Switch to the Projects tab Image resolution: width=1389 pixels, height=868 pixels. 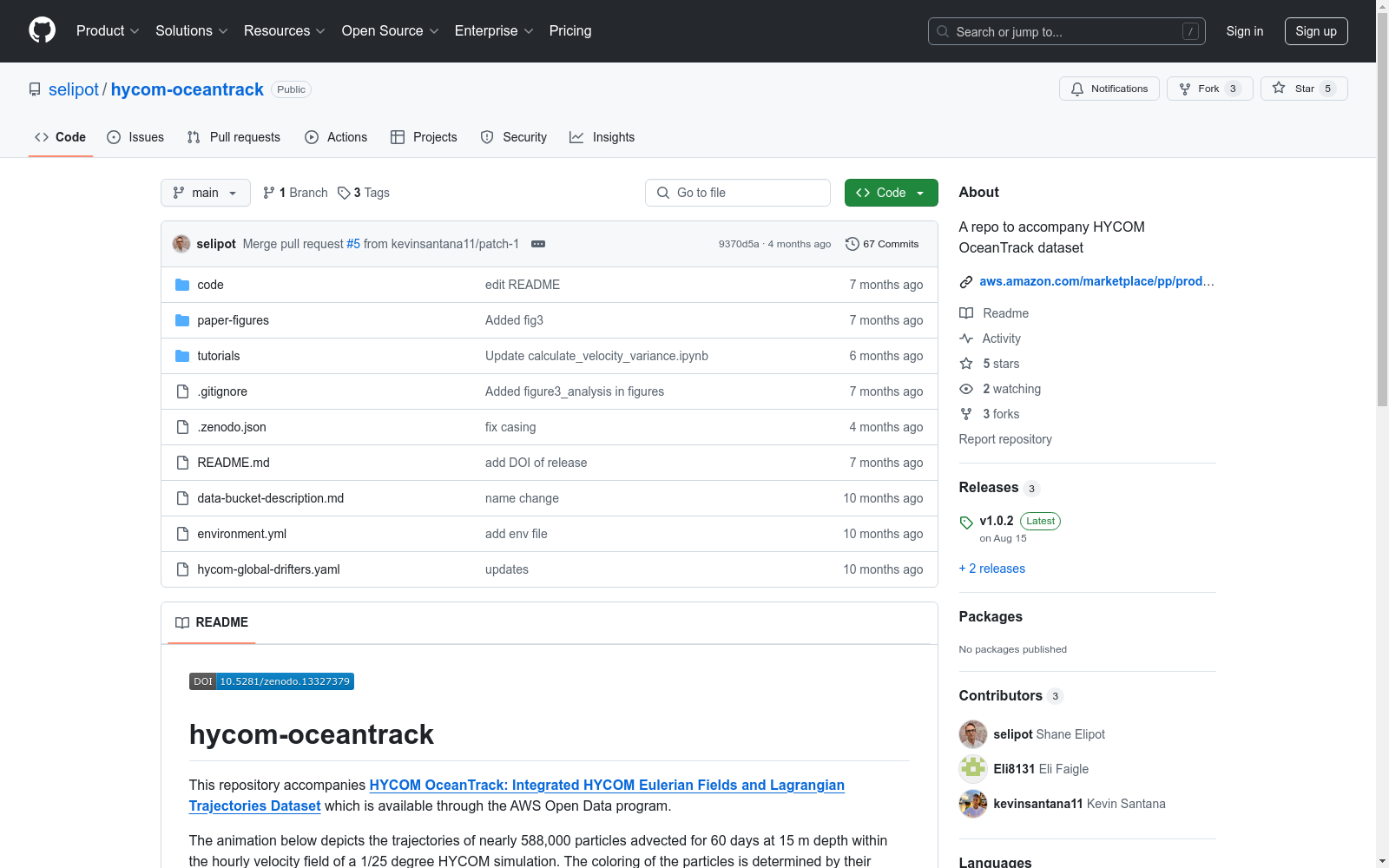coord(424,137)
